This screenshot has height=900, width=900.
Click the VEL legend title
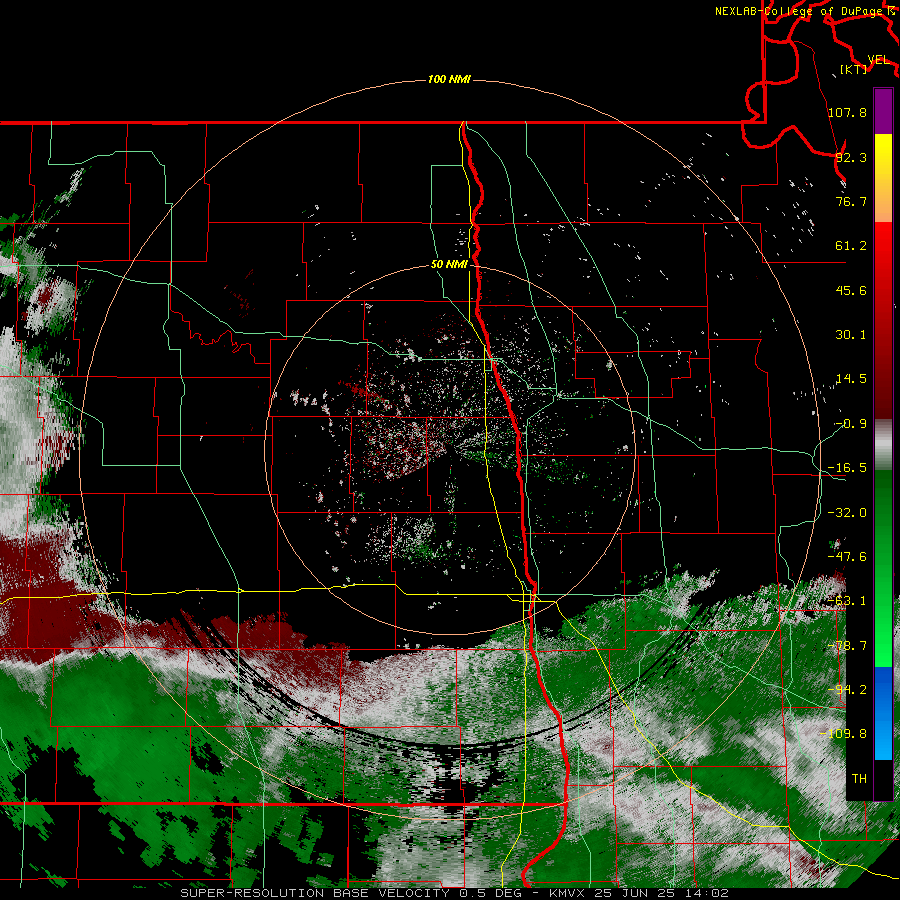coord(878,60)
